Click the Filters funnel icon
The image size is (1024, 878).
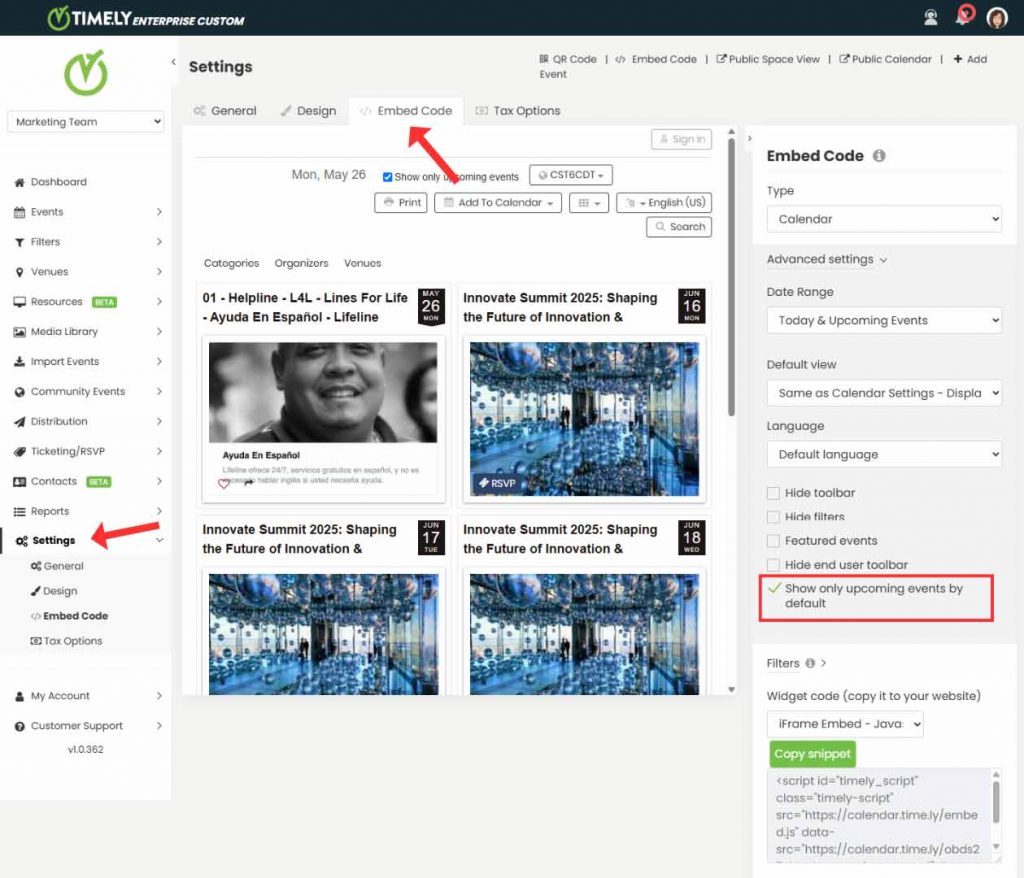point(20,242)
